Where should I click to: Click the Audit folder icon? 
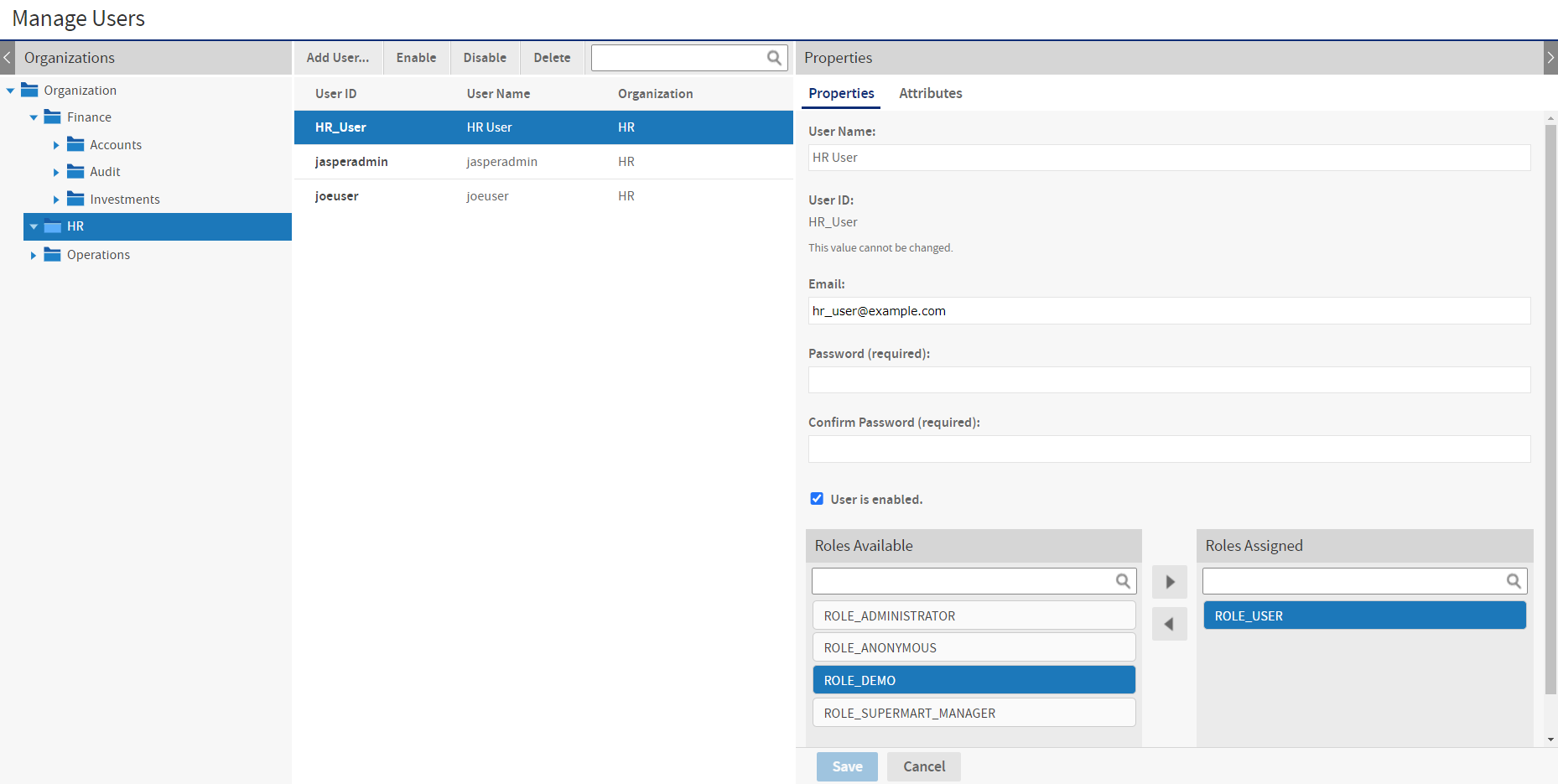tap(75, 171)
